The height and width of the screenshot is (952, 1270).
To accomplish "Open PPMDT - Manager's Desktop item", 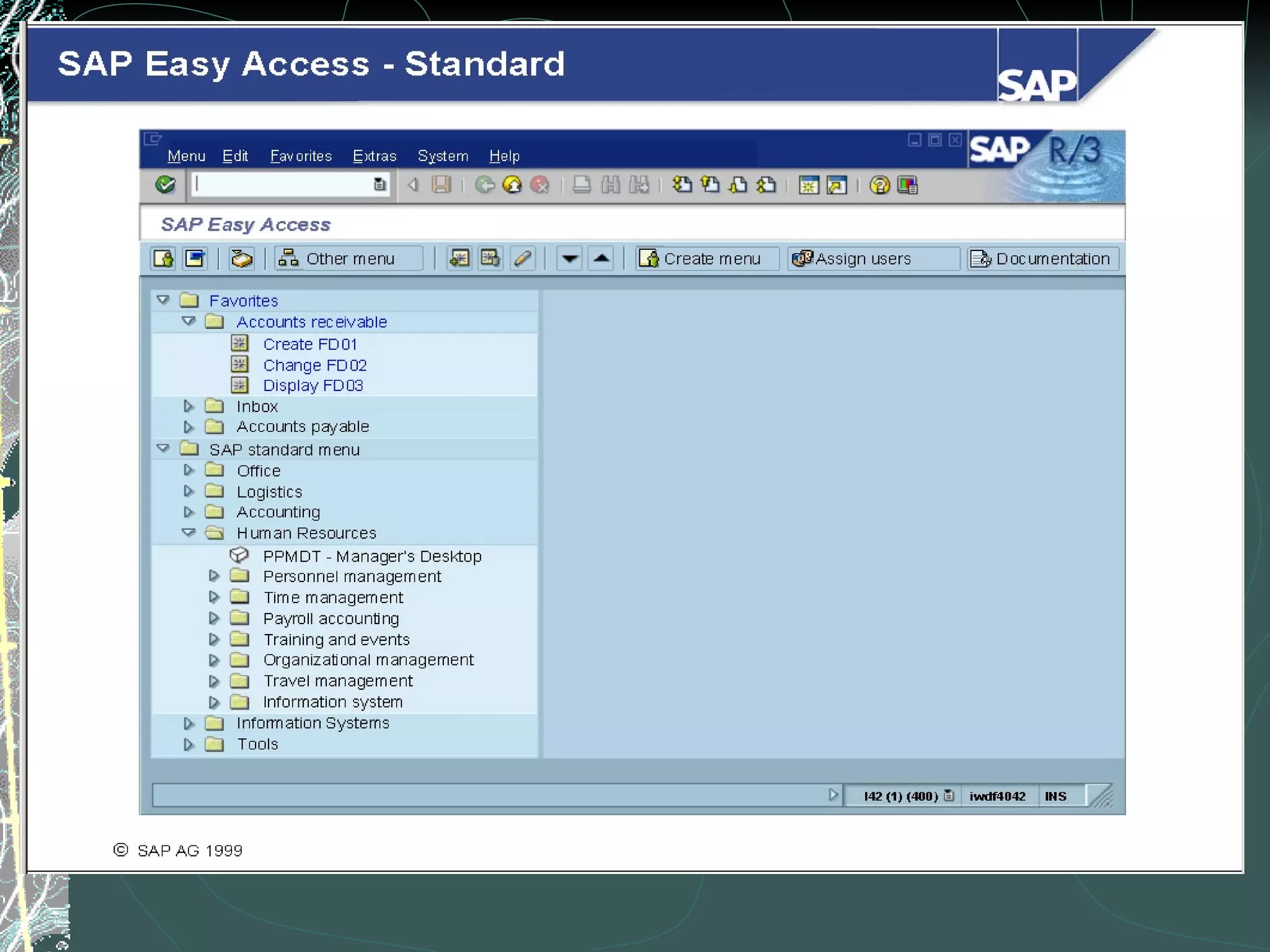I will 371,557.
